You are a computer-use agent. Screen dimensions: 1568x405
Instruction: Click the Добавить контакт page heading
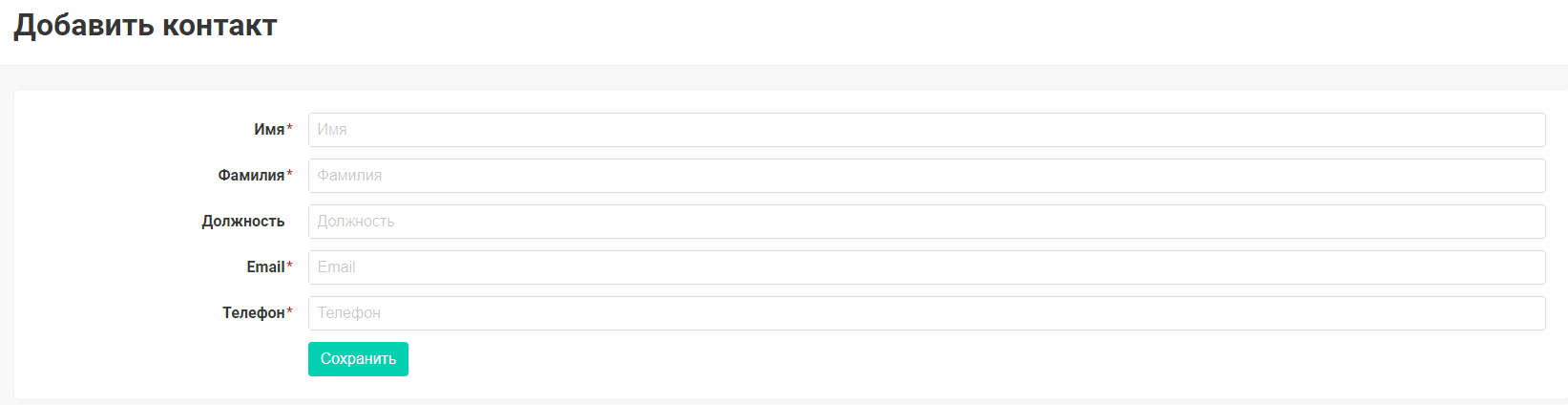point(145,26)
